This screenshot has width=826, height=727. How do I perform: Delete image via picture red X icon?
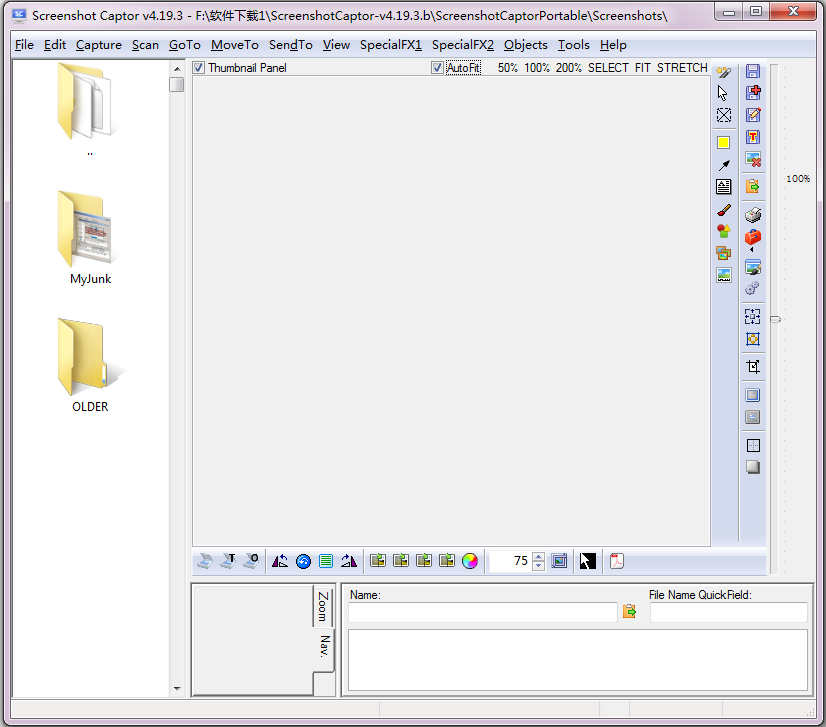753,159
